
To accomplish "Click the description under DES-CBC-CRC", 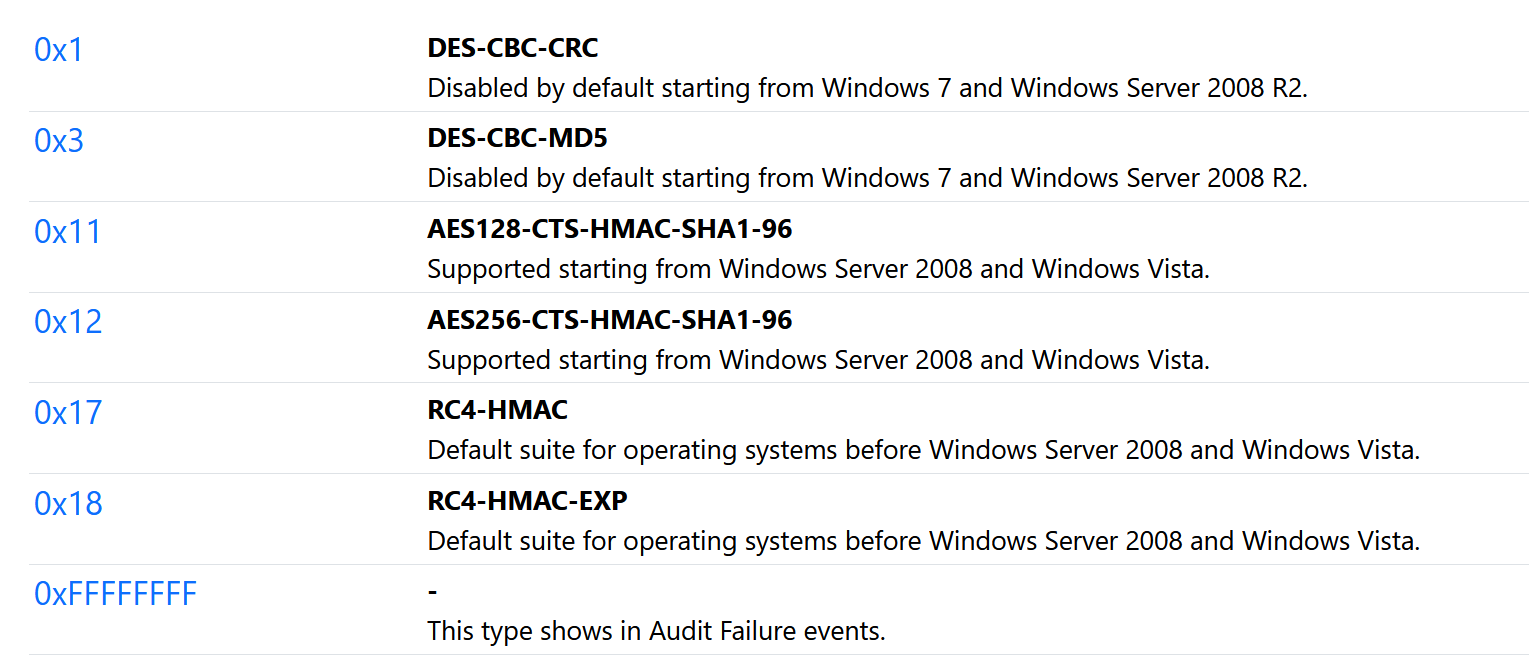I will pyautogui.click(x=867, y=88).
